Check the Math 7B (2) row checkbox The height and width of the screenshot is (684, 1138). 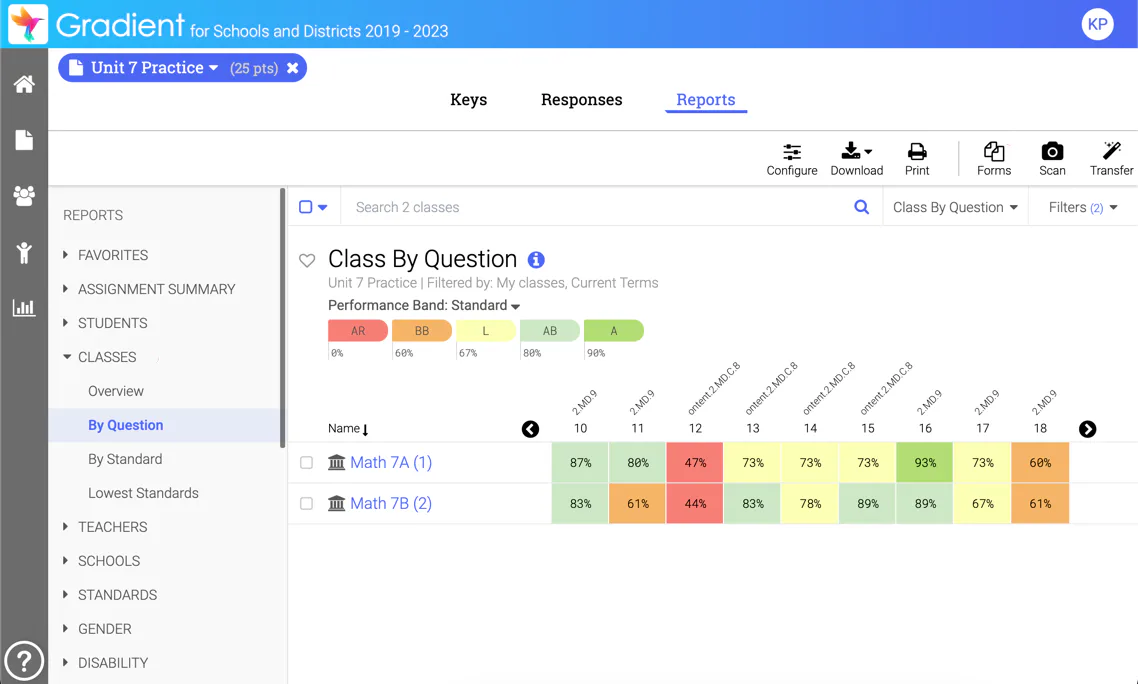(x=306, y=503)
